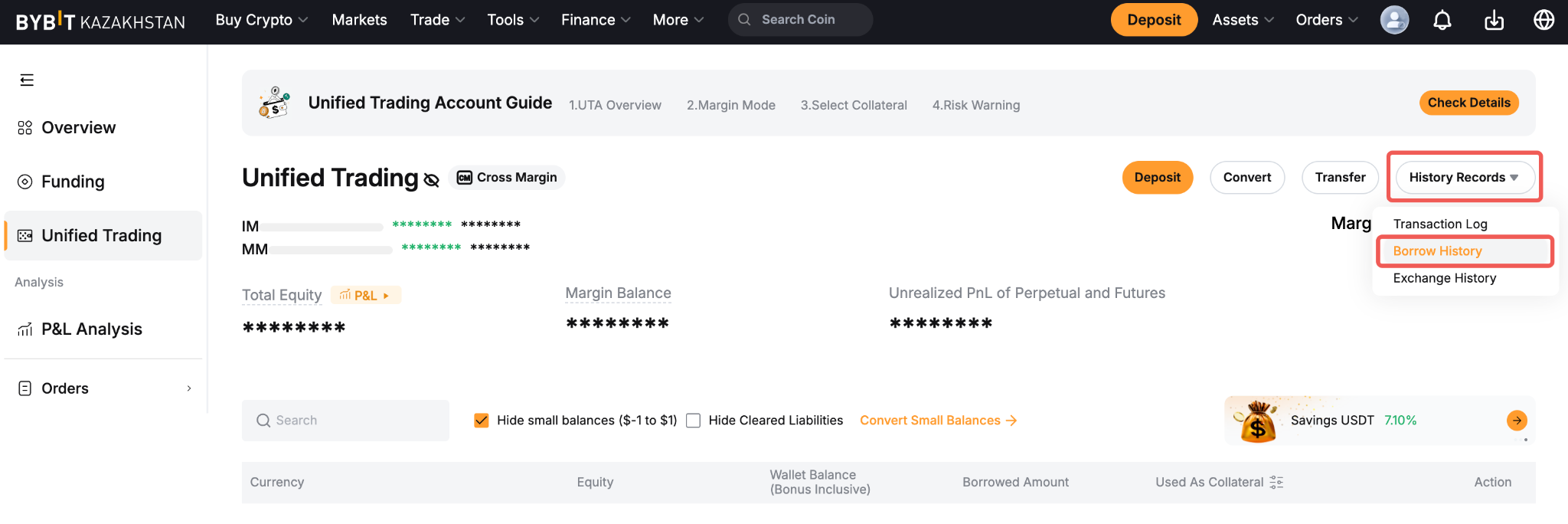Image resolution: width=1568 pixels, height=524 pixels.
Task: Click the Funding circle icon
Action: click(x=24, y=182)
